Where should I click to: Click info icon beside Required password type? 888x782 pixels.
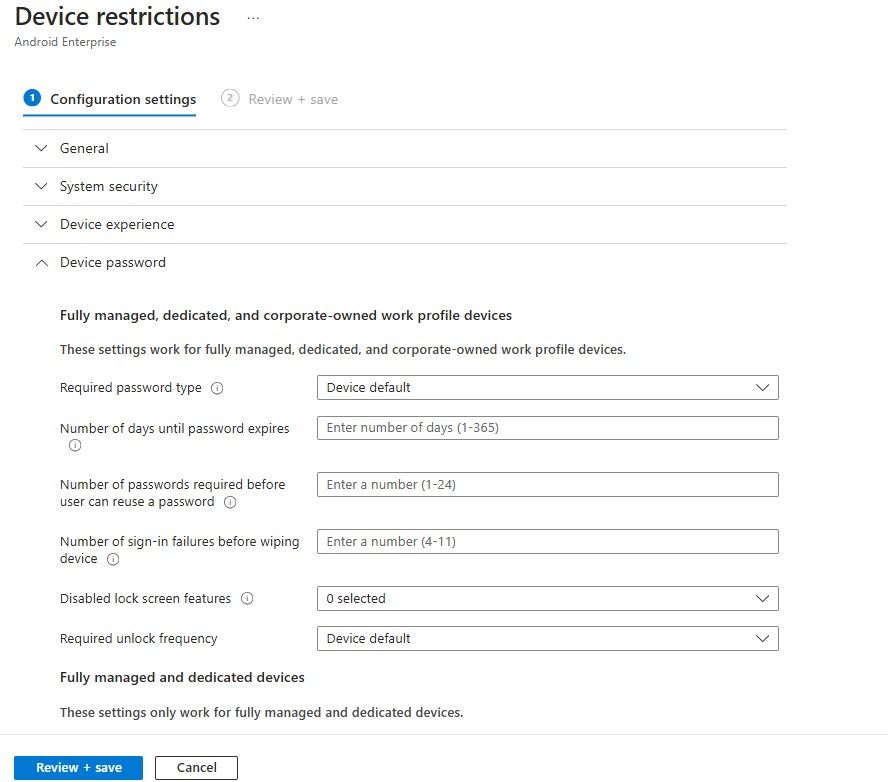[x=217, y=388]
